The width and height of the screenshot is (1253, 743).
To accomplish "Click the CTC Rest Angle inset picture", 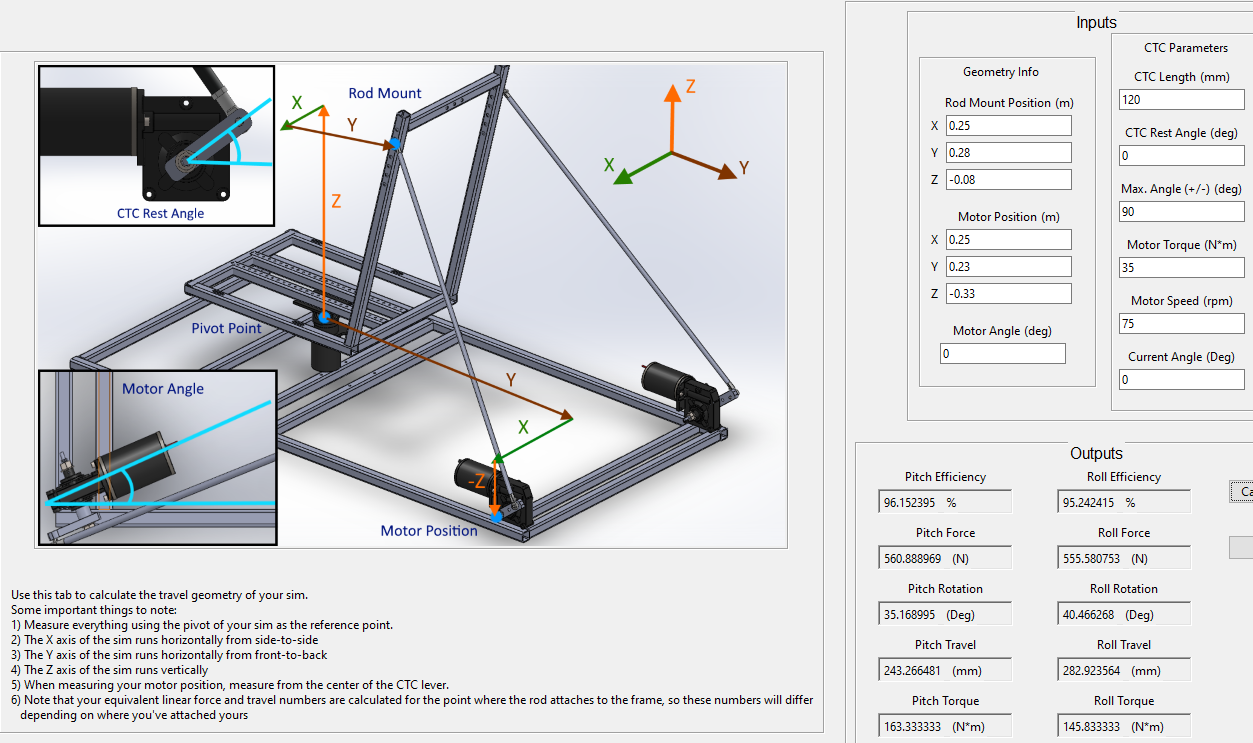I will 156,146.
